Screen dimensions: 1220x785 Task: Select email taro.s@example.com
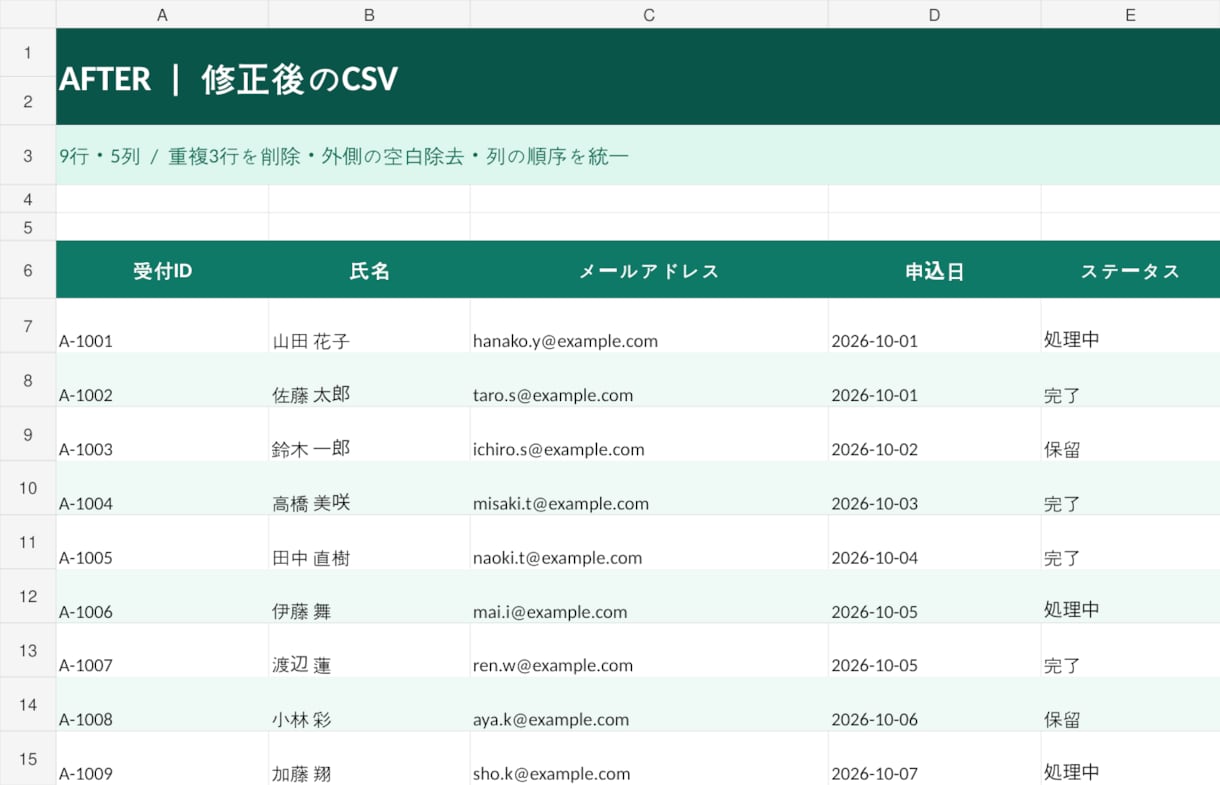[x=649, y=380]
